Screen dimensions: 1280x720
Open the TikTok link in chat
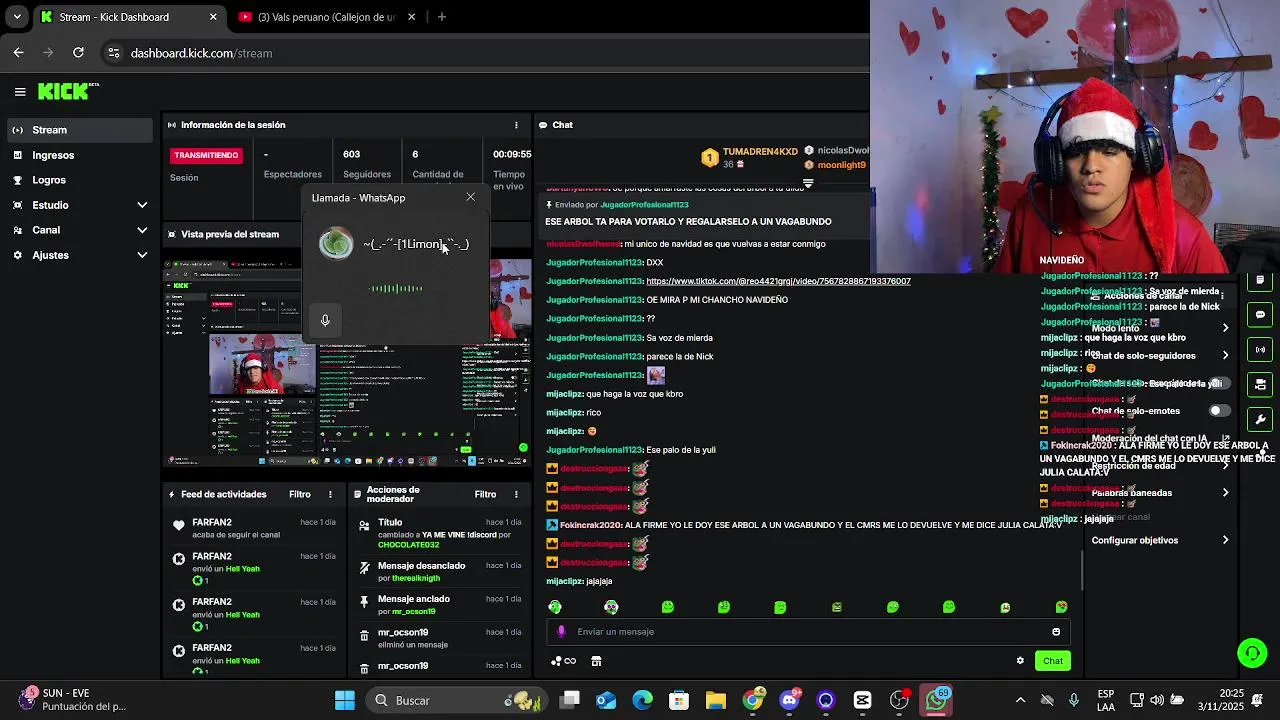[778, 281]
